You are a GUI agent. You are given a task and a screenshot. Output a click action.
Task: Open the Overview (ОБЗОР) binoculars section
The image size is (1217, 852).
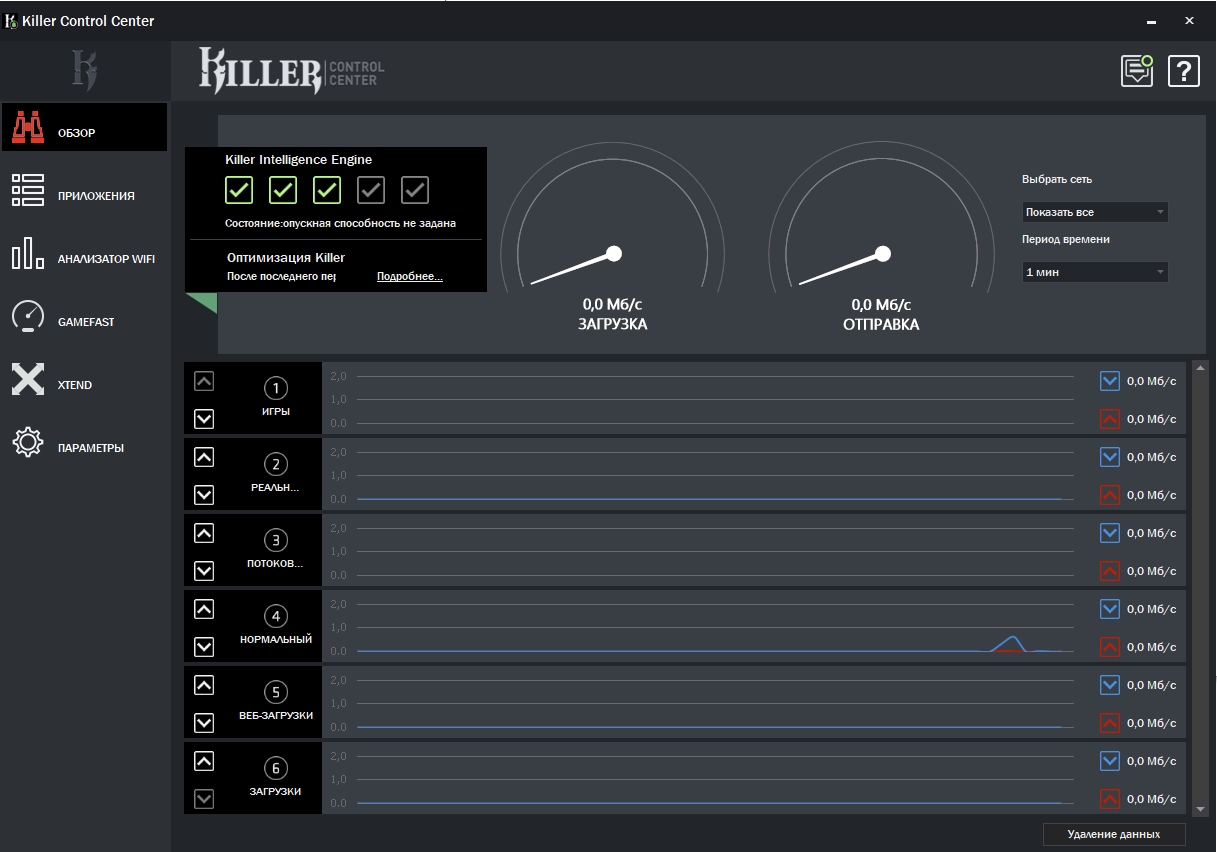(84, 127)
